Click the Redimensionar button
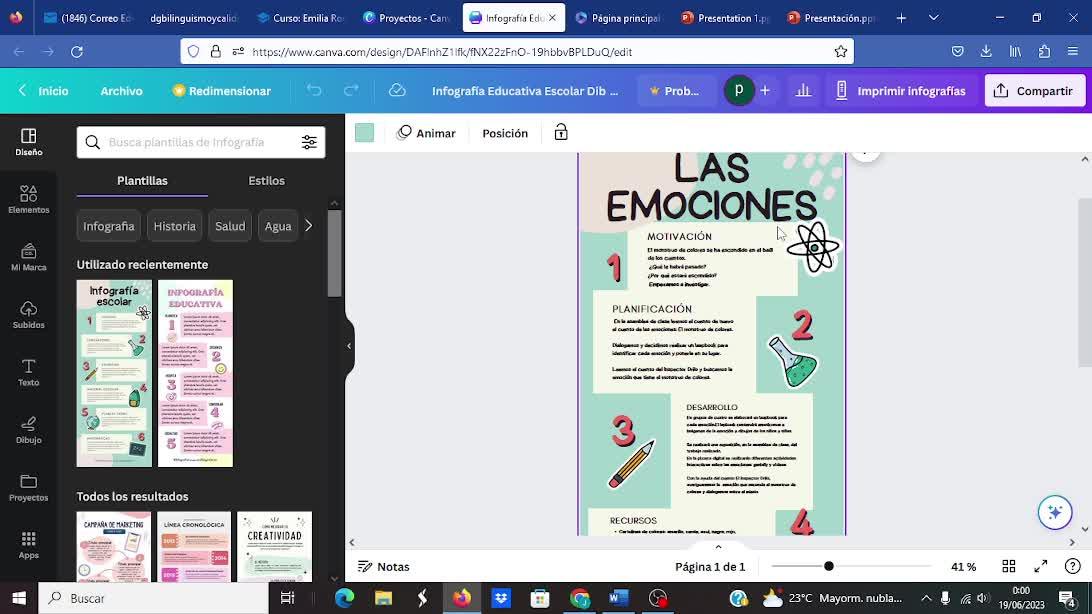Viewport: 1092px width, 614px height. (221, 90)
